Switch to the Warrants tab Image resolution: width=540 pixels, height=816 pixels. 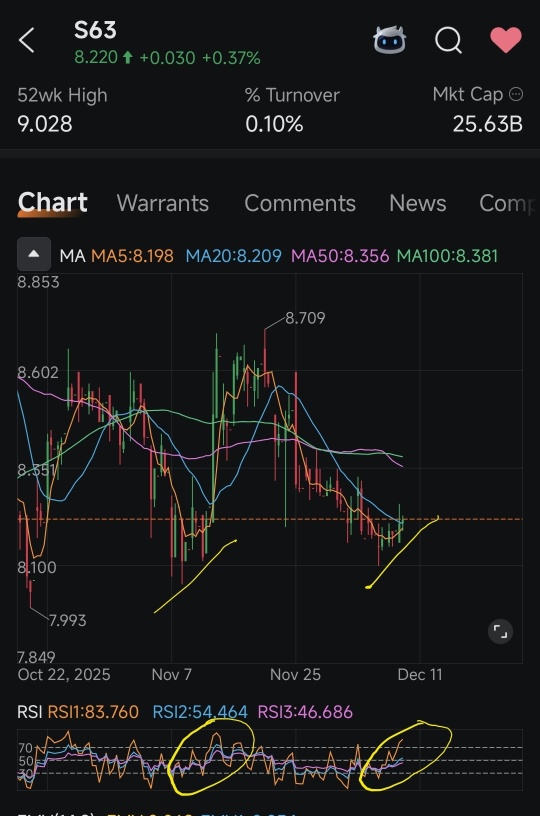click(x=163, y=203)
